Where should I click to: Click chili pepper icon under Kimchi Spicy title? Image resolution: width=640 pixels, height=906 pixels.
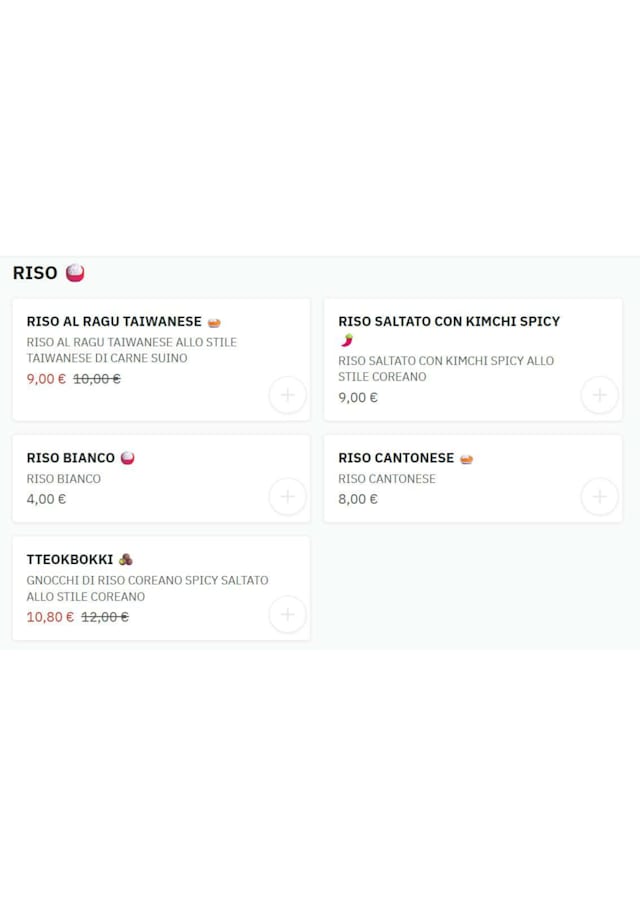pos(346,340)
